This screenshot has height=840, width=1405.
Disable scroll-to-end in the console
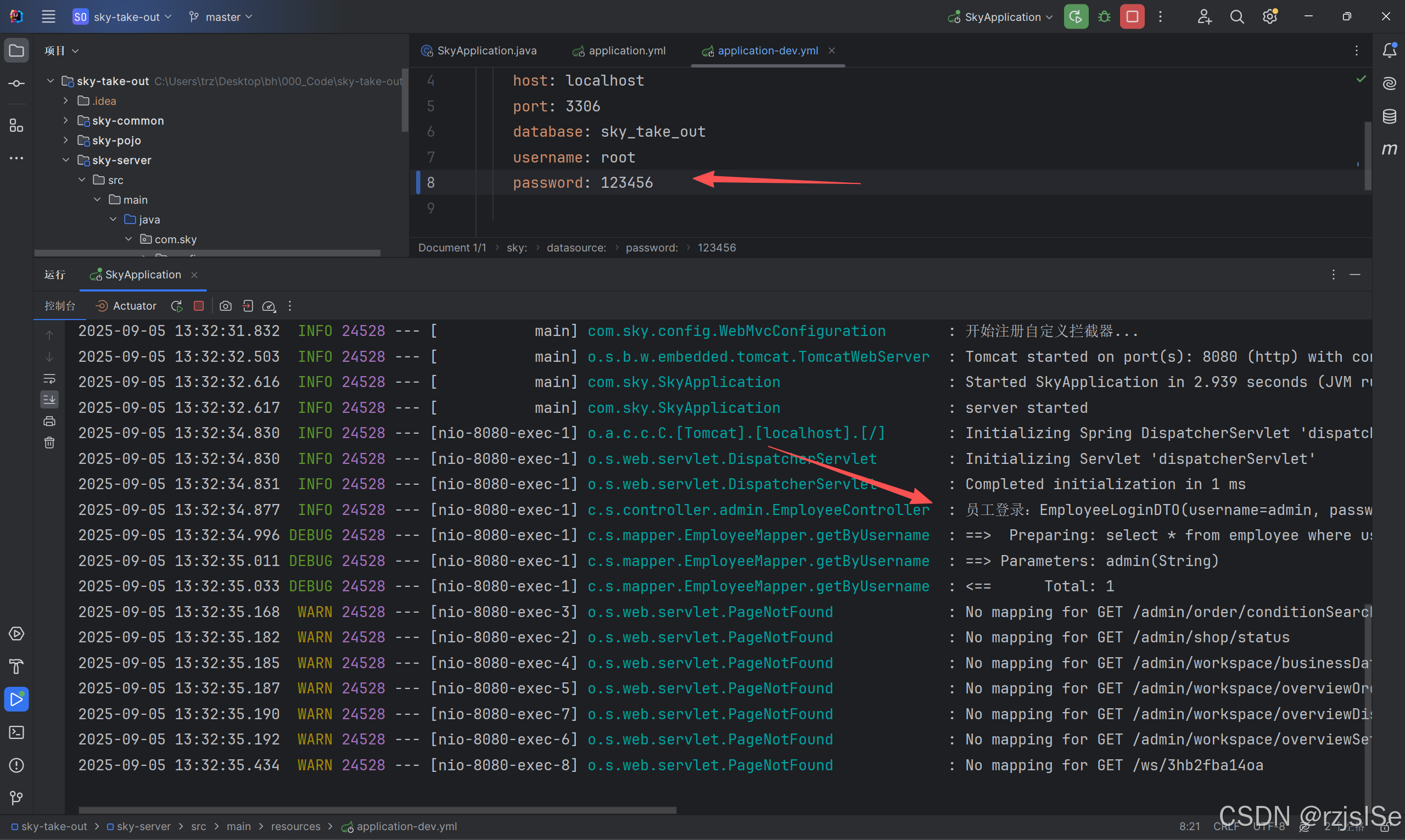point(49,399)
